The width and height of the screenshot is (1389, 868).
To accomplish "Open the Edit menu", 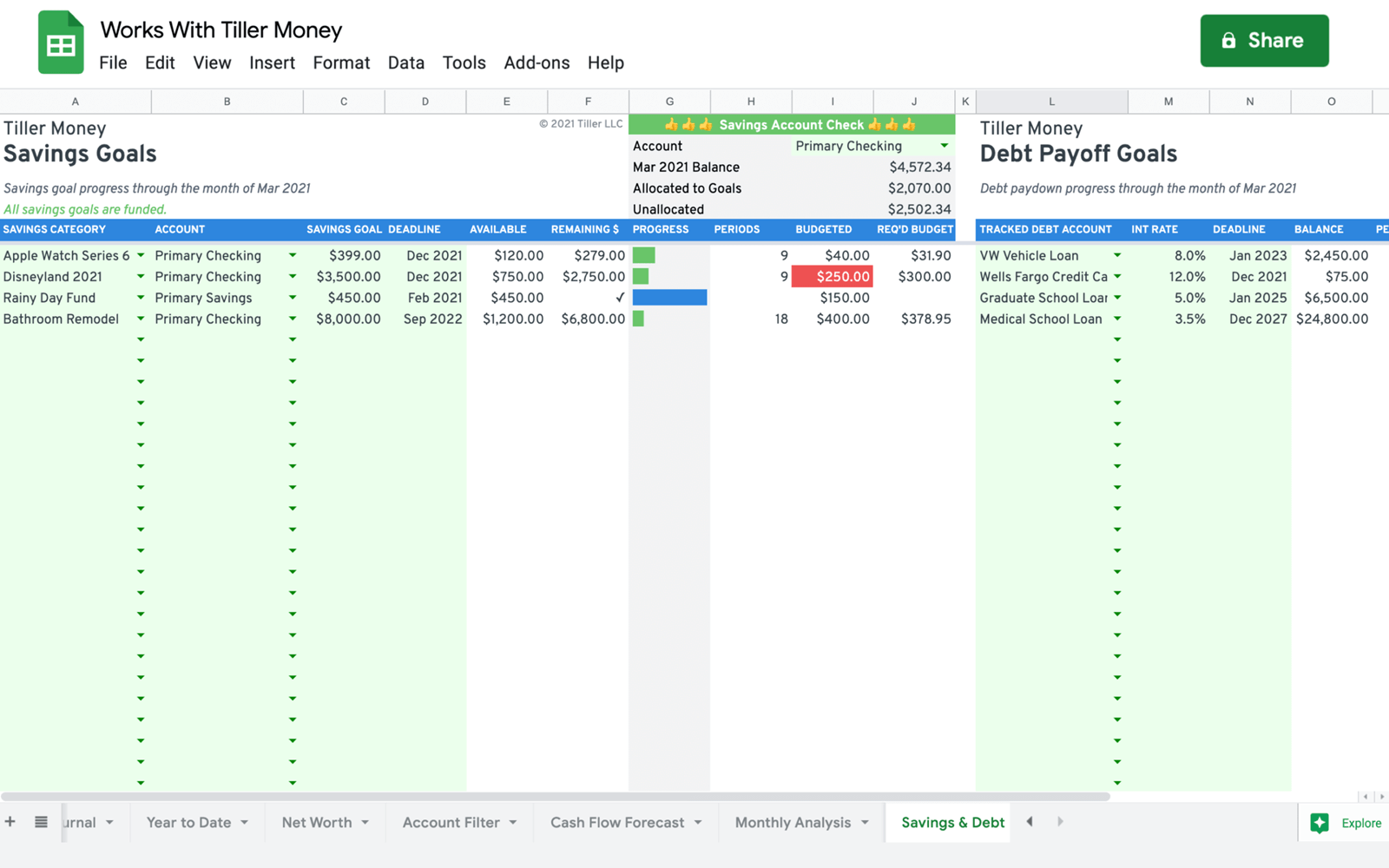I will point(160,62).
